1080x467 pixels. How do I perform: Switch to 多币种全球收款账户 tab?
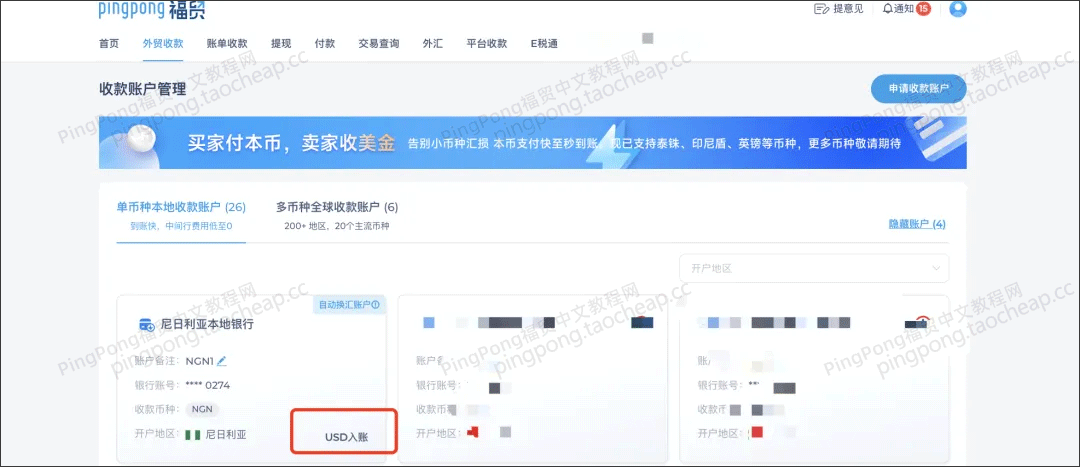(x=337, y=215)
